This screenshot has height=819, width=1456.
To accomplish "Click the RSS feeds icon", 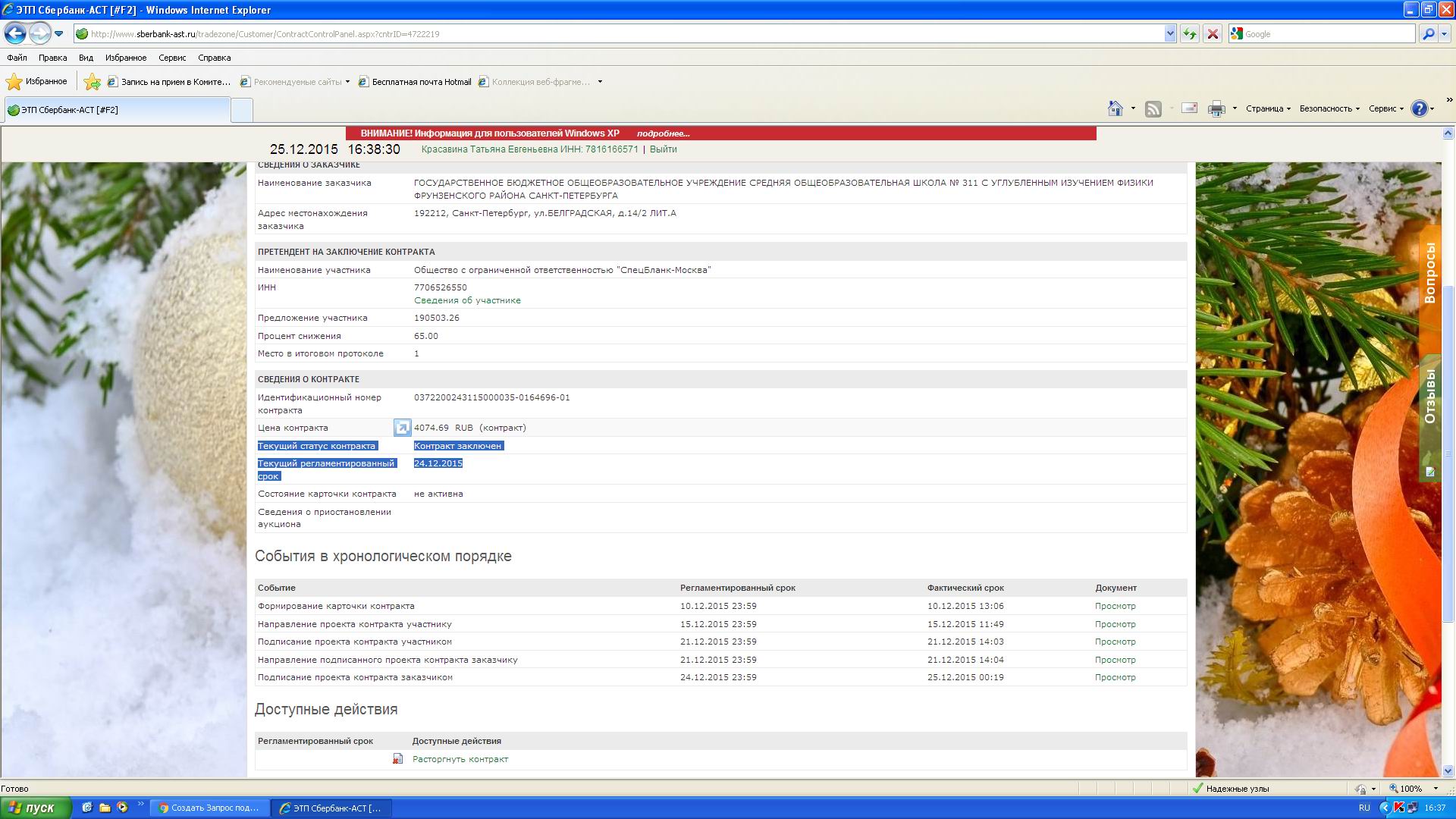I will 1153,108.
